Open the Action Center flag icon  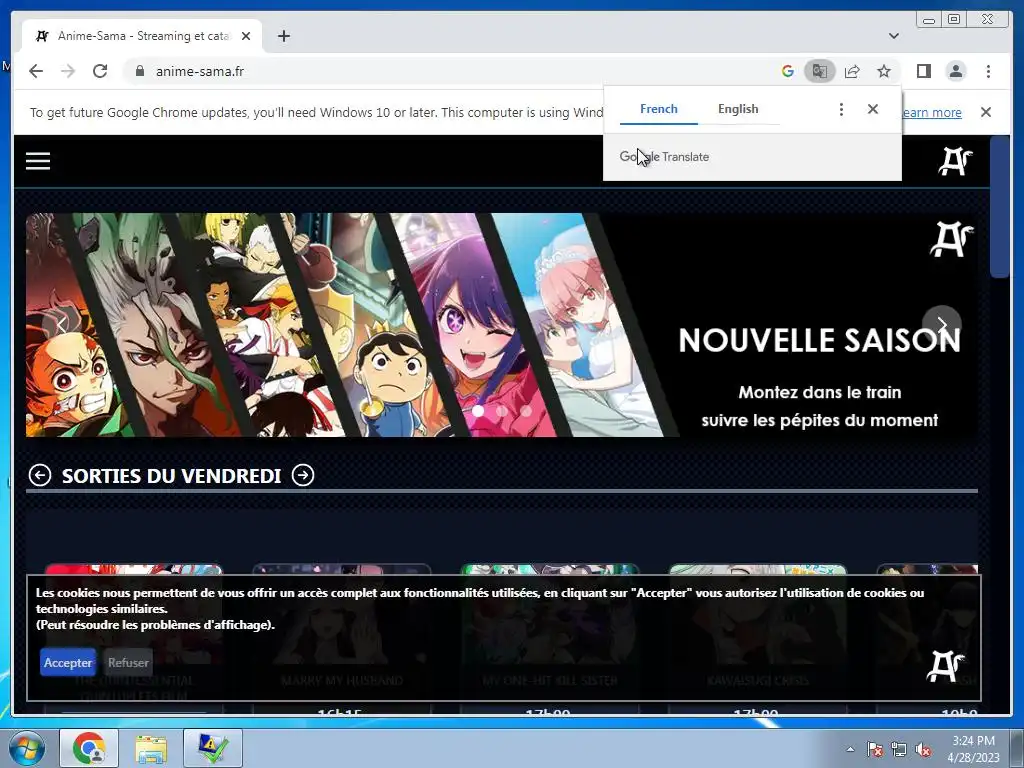pos(874,750)
